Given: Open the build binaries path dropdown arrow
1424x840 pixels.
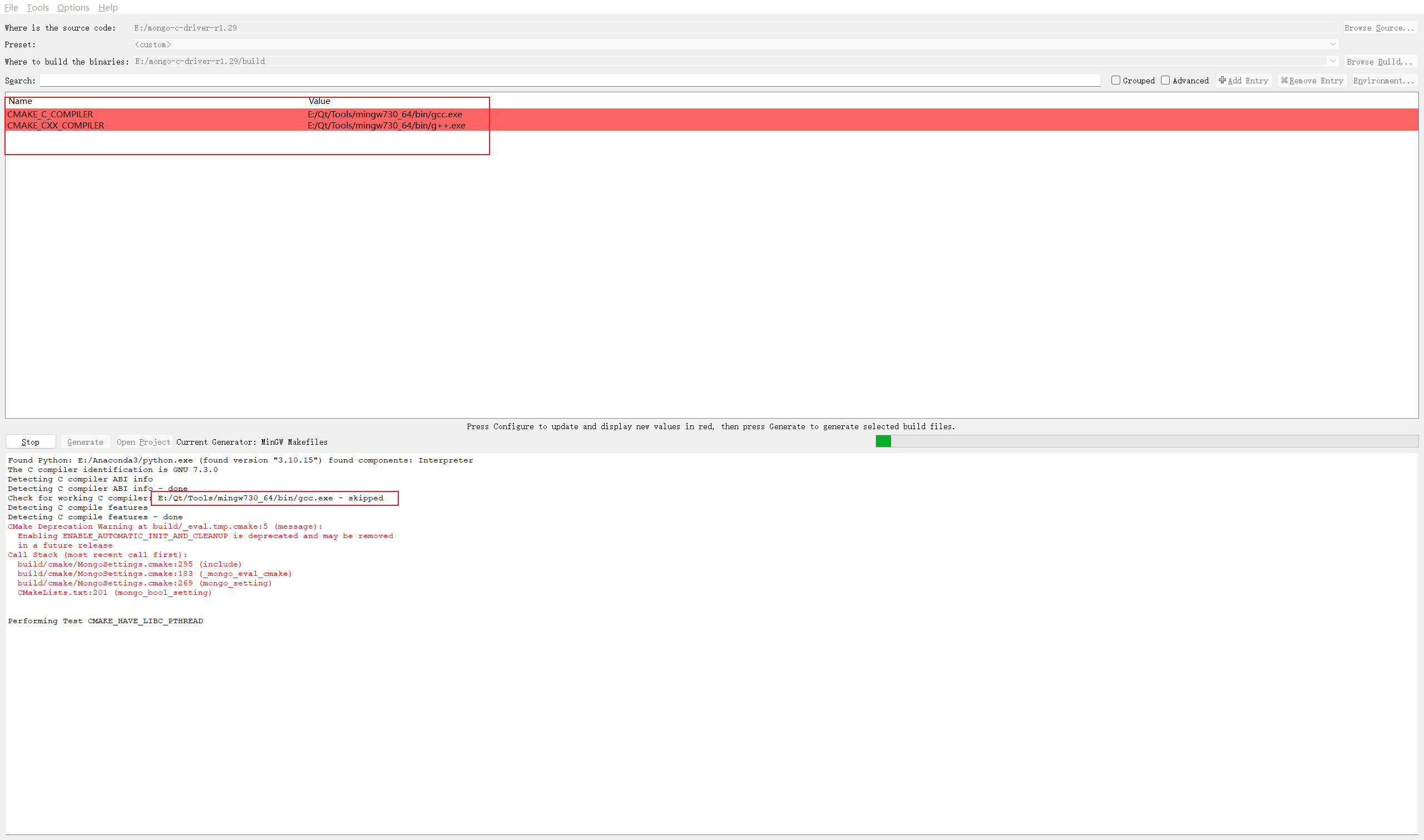Looking at the screenshot, I should (x=1332, y=61).
